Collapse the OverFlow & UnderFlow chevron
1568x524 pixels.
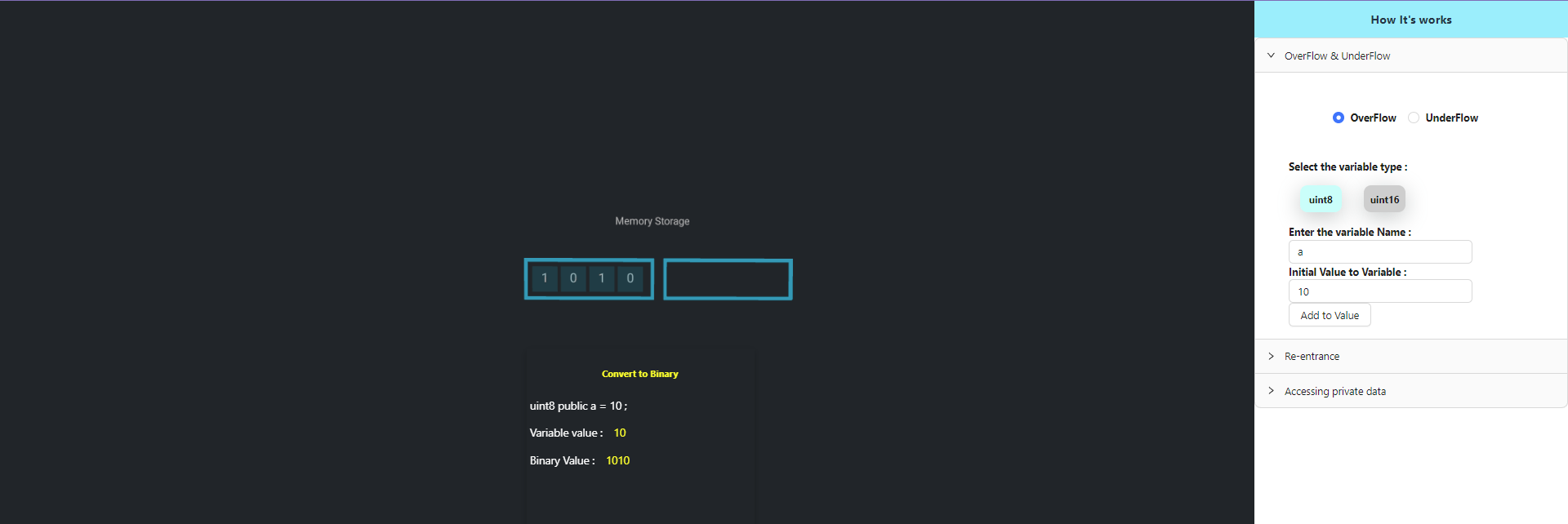pos(1271,56)
